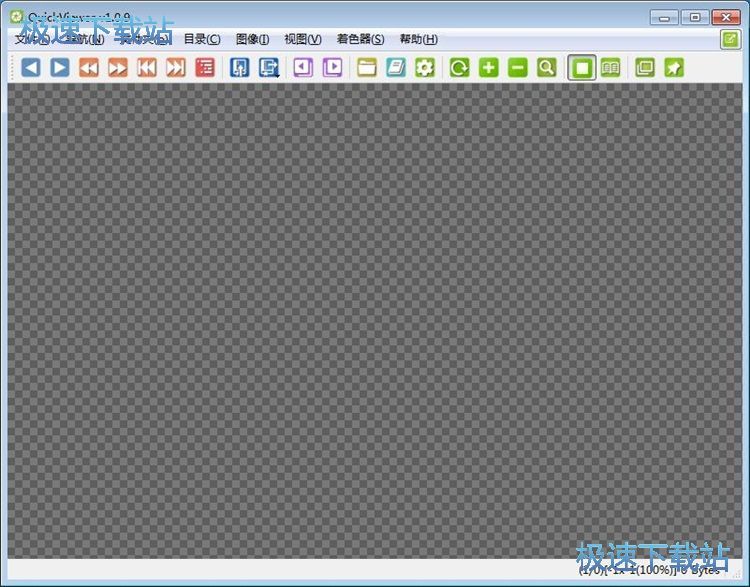Click the checkered image display area
Screen dimensions: 750x587
[375, 321]
